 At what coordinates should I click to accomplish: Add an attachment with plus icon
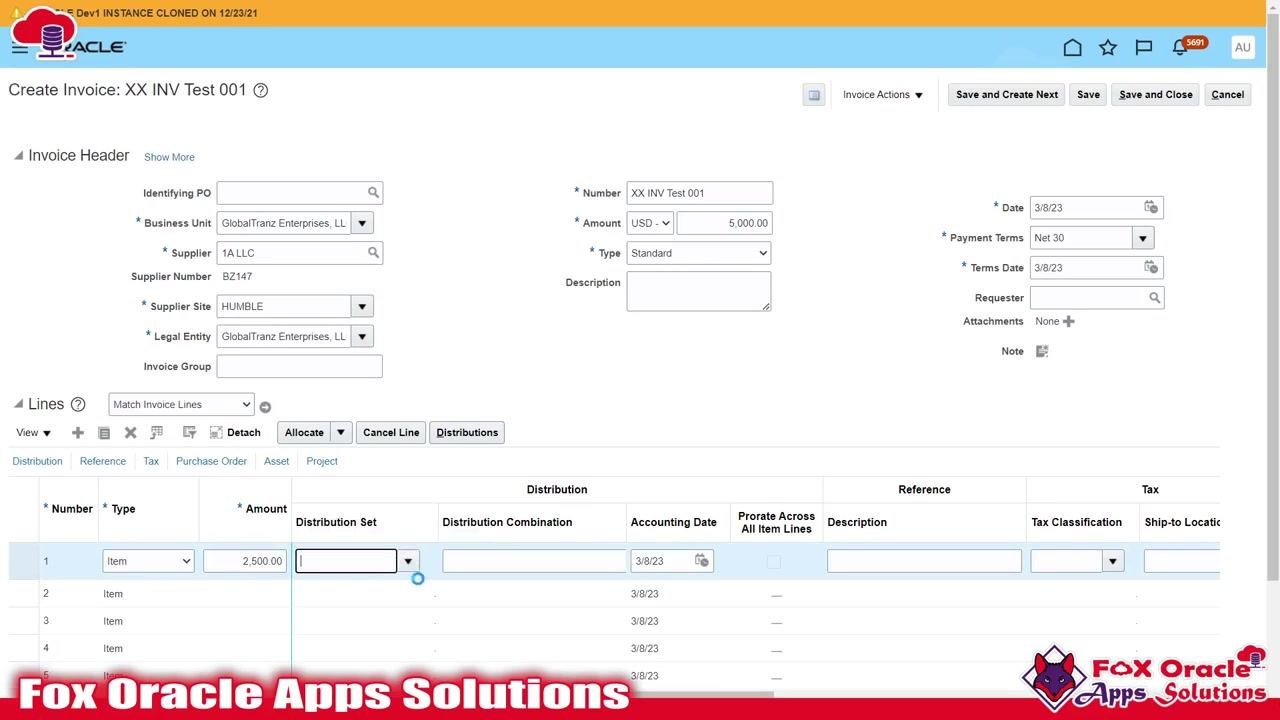click(x=1069, y=321)
